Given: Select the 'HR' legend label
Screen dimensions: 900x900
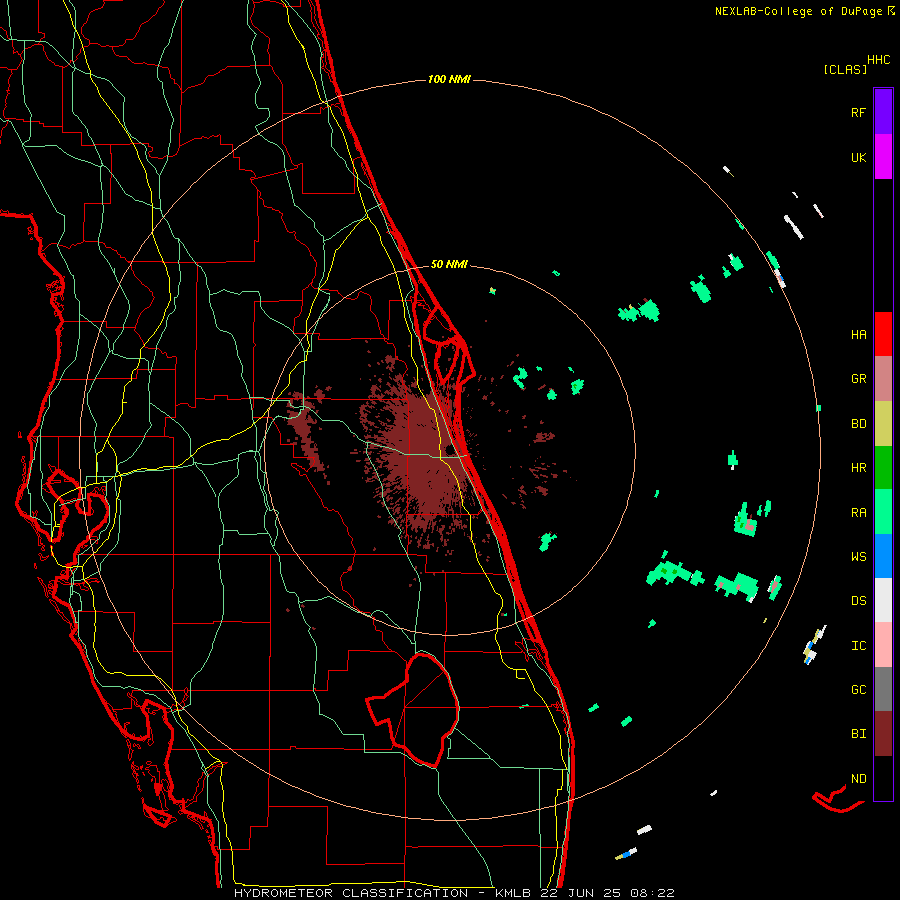Looking at the screenshot, I should pyautogui.click(x=858, y=468).
